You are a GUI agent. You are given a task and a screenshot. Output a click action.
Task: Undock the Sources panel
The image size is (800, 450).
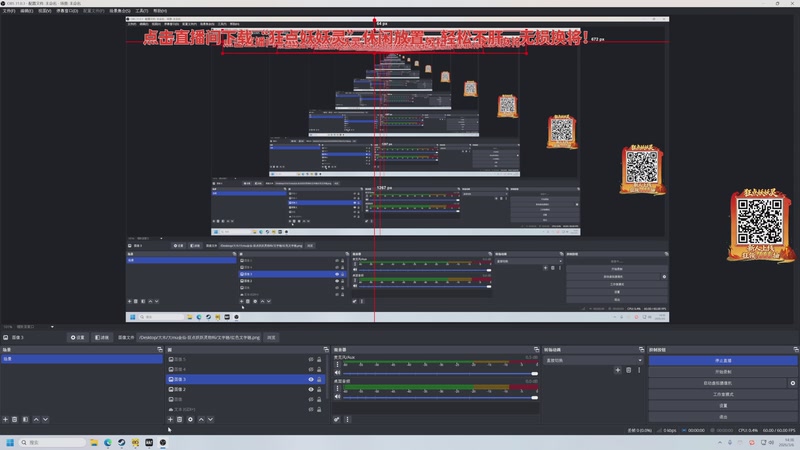[x=326, y=349]
